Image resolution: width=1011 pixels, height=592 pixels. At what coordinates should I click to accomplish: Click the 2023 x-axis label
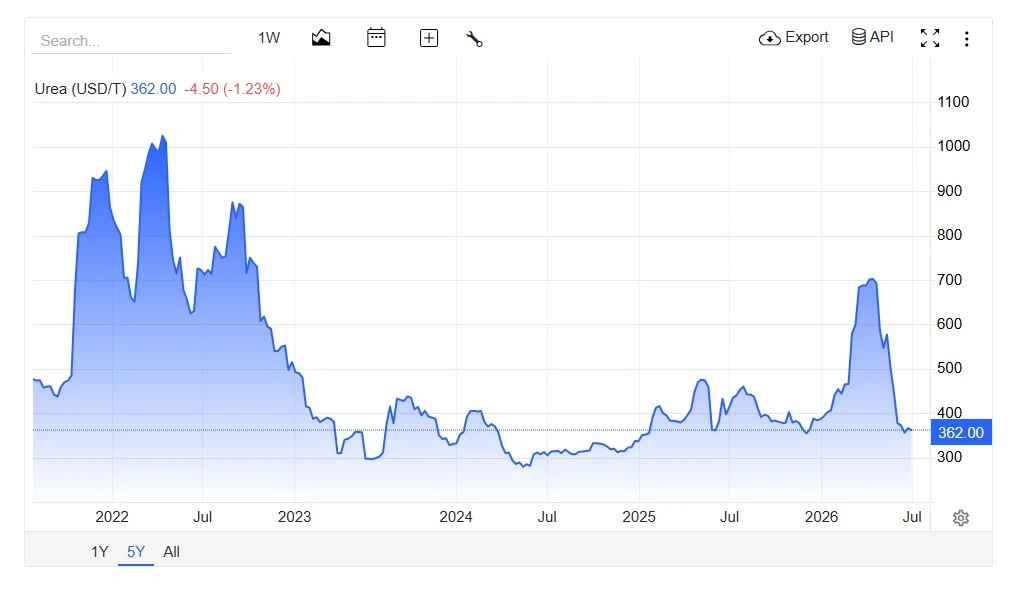295,517
